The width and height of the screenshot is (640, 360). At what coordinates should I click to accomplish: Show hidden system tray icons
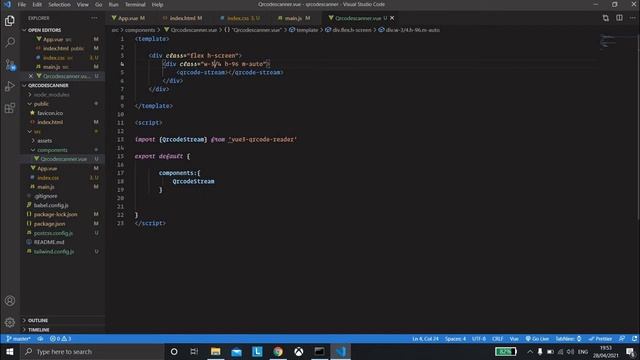pyautogui.click(x=530, y=351)
